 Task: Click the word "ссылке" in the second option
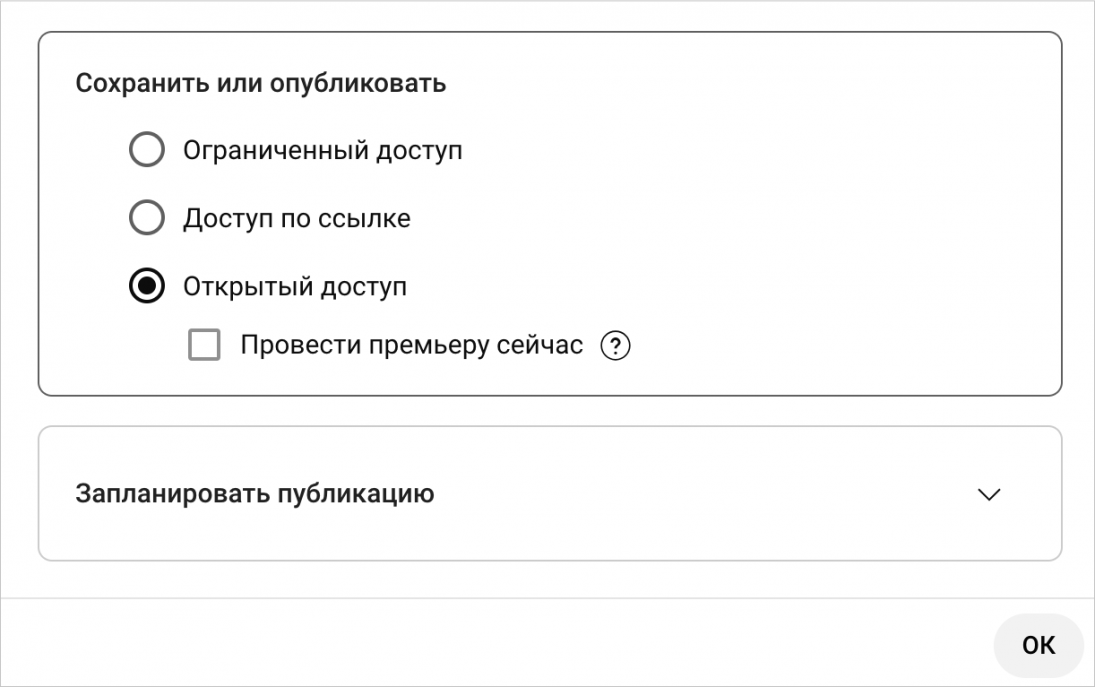click(x=369, y=218)
